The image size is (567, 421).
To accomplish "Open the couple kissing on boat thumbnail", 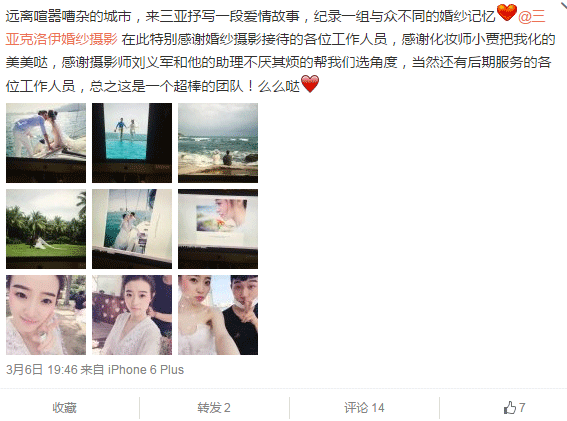I will click(x=46, y=143).
